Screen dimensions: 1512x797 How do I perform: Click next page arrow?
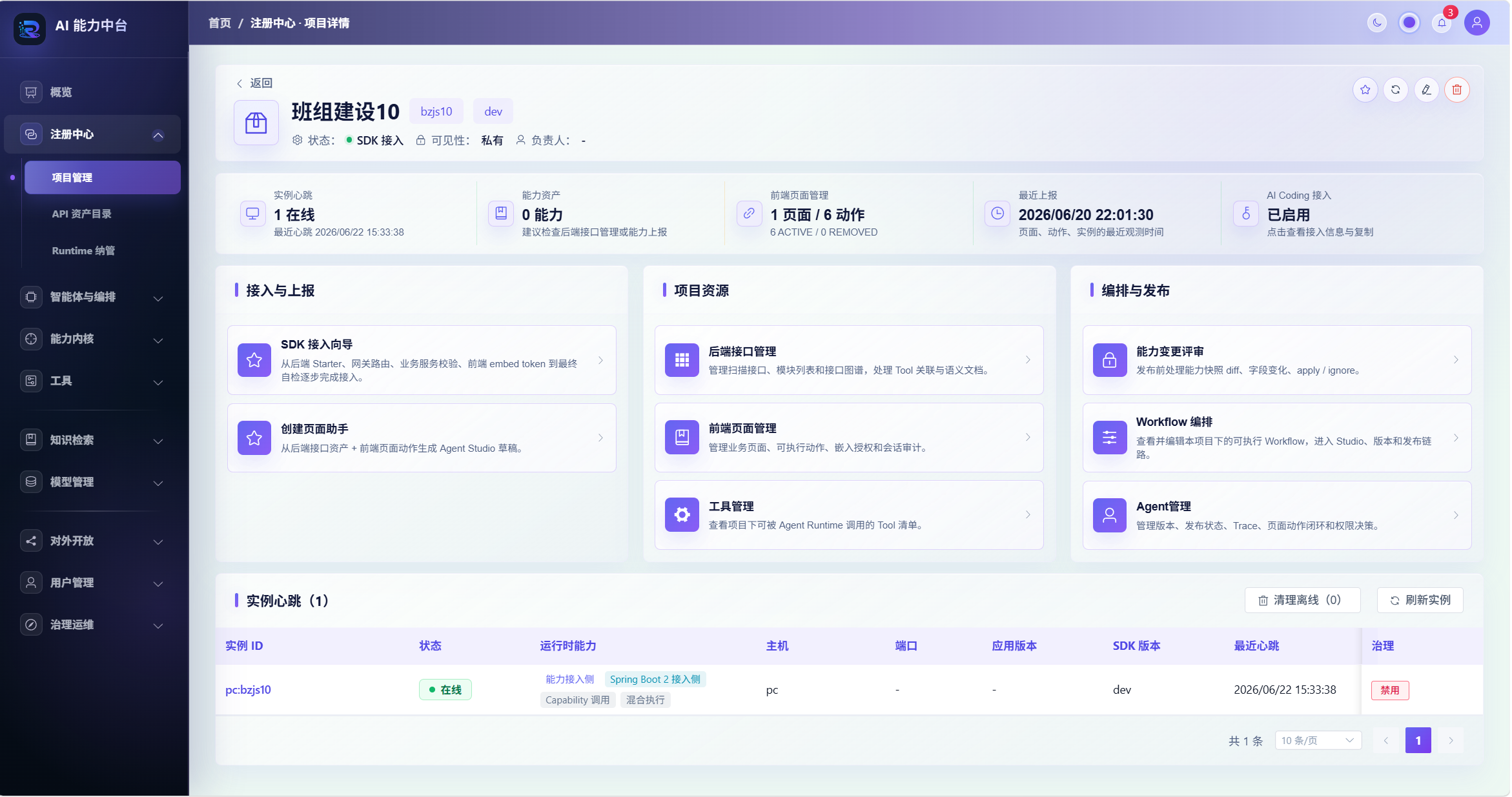[1450, 740]
